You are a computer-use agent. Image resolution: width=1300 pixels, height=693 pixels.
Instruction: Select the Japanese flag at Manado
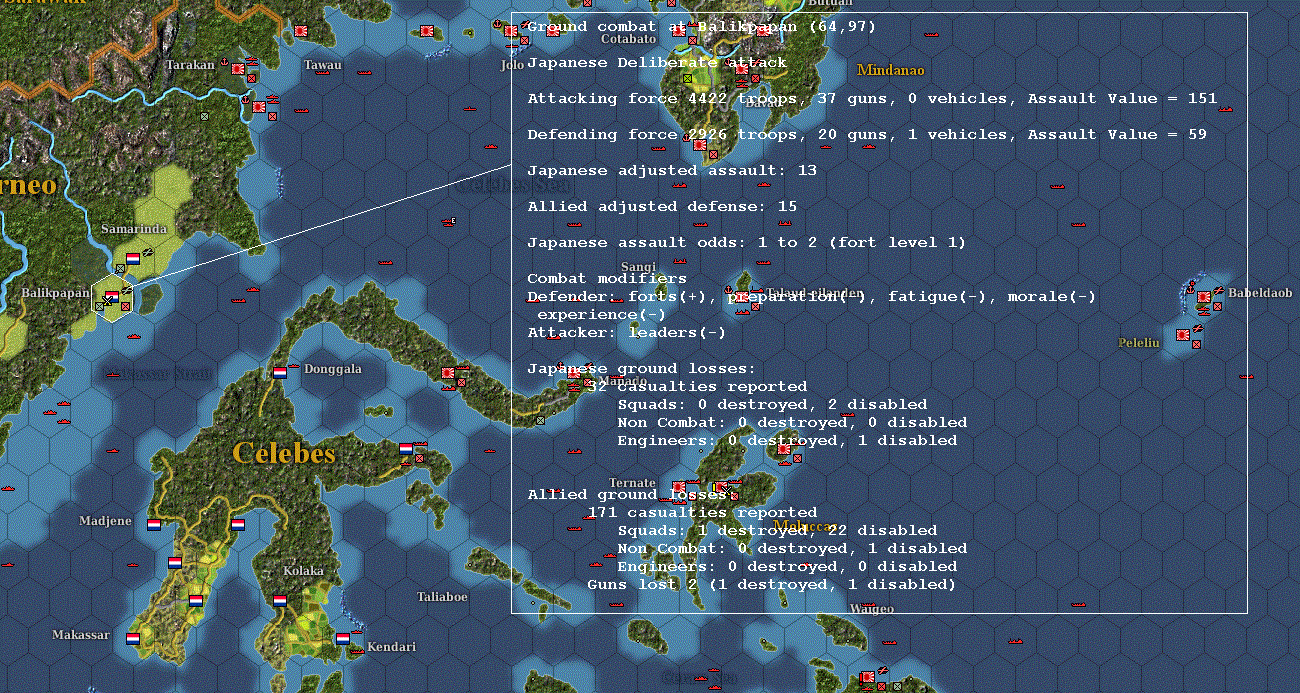point(574,373)
